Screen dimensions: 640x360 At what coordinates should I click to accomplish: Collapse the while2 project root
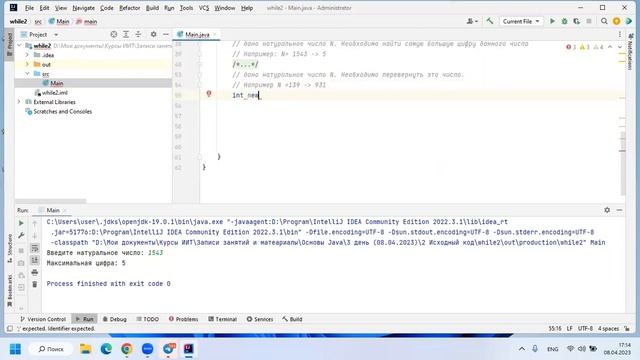pyautogui.click(x=20, y=46)
